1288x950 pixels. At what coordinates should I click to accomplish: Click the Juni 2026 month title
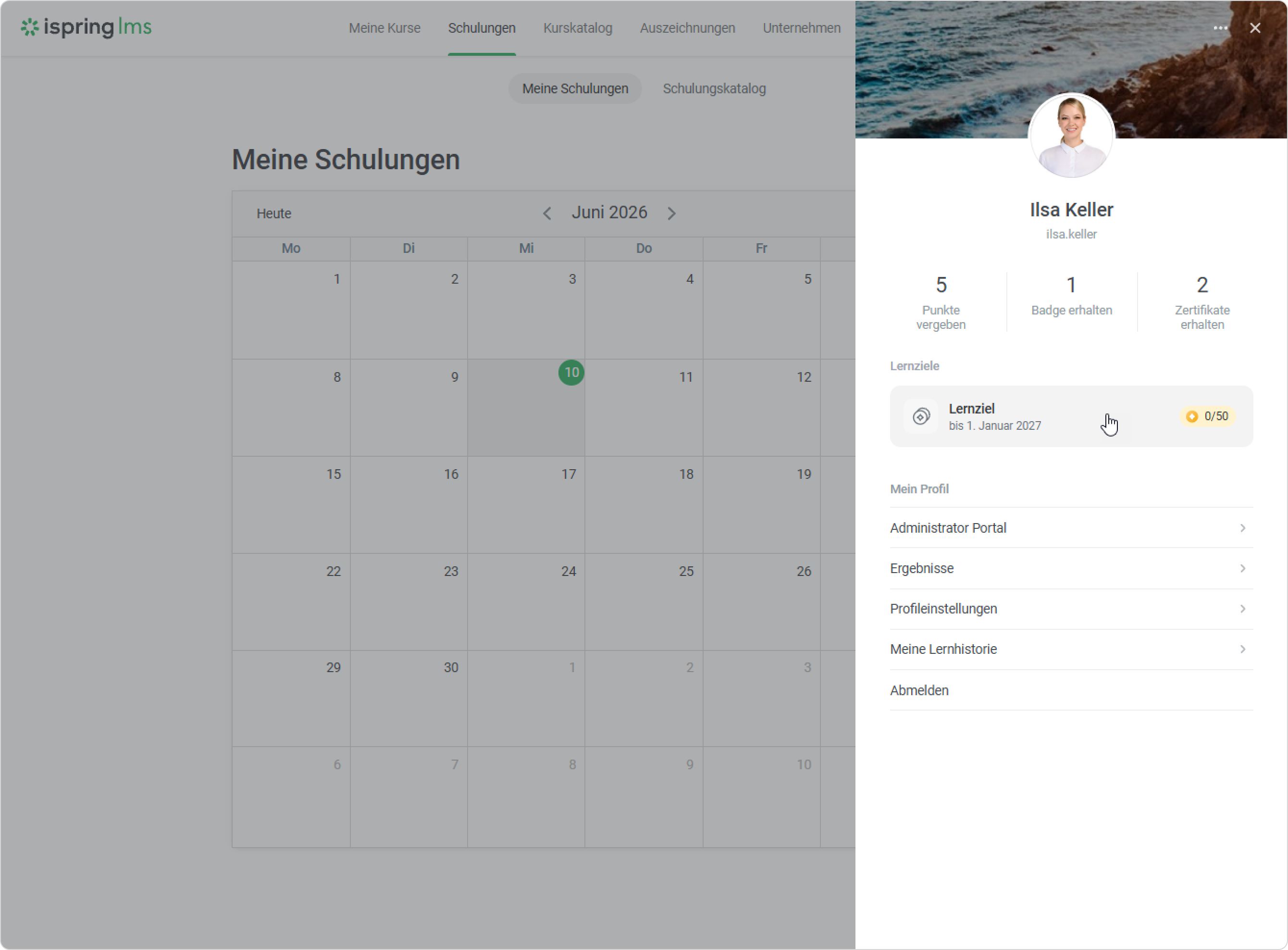[x=609, y=213]
